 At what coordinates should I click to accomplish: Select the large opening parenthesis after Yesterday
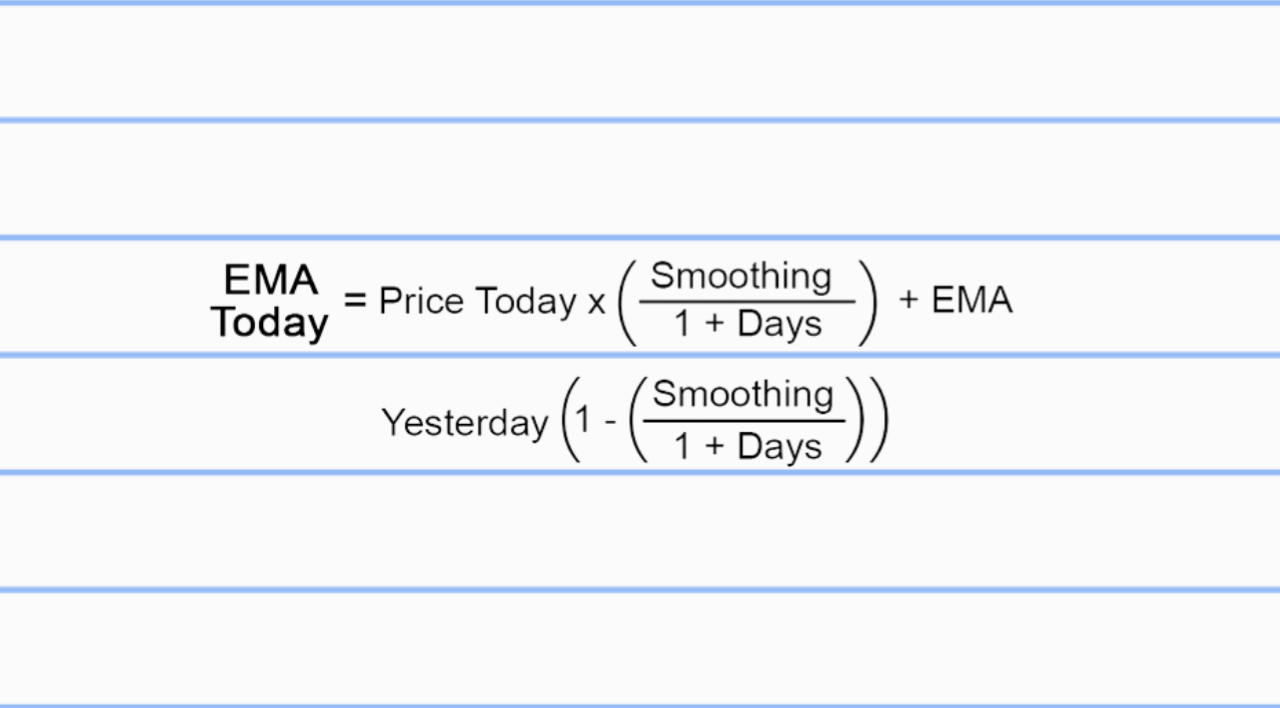[569, 420]
